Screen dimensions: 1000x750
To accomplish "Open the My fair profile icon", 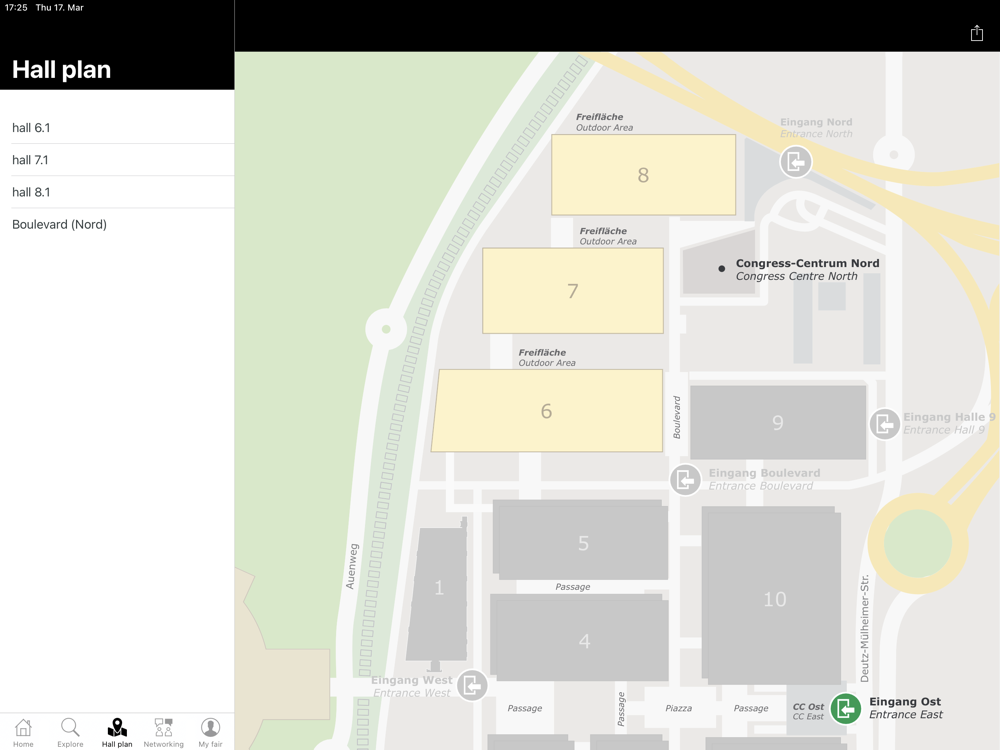I will pos(210,731).
